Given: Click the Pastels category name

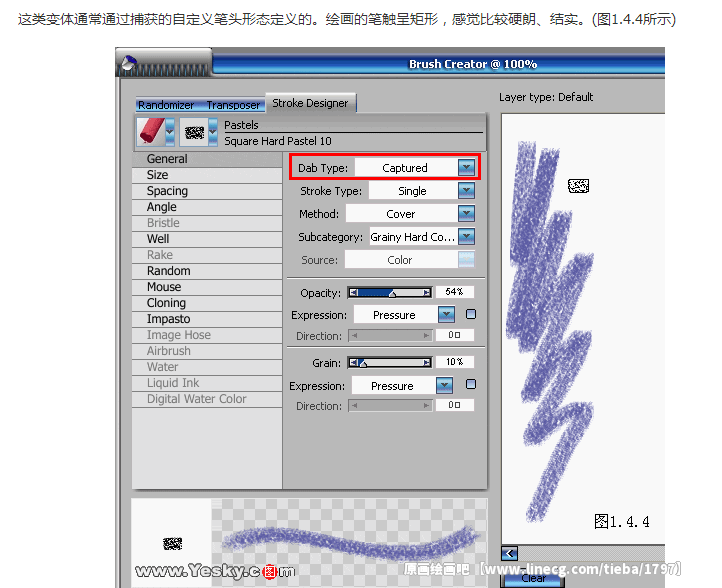Looking at the screenshot, I should pyautogui.click(x=241, y=125).
